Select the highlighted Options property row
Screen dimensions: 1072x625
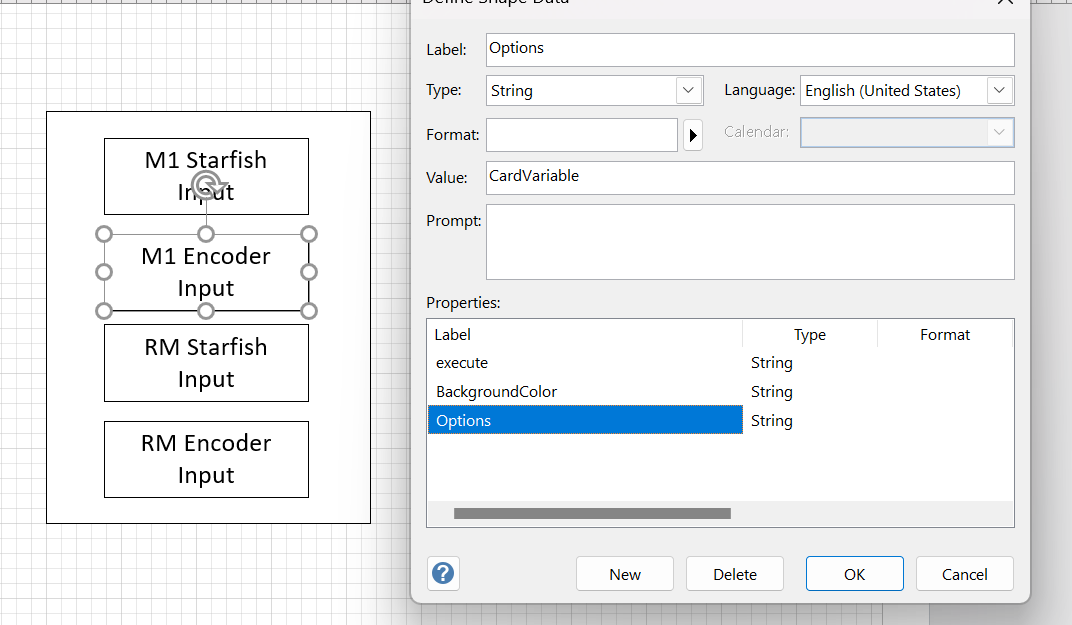coord(584,421)
